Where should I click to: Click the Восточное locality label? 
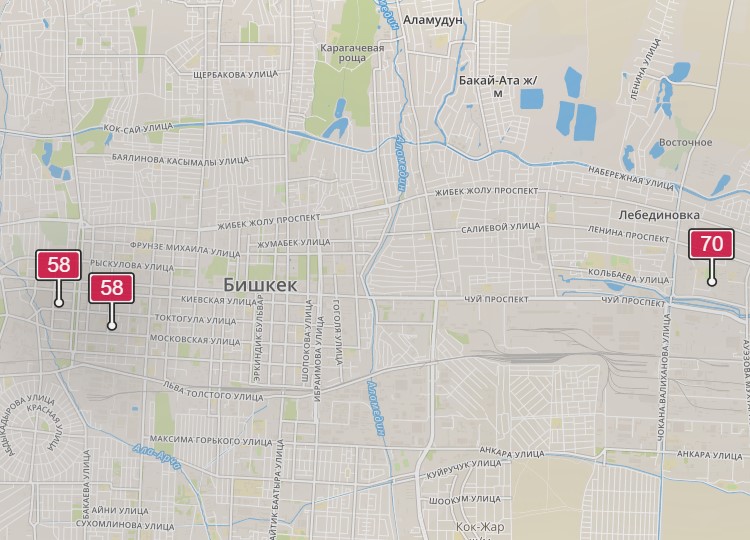click(x=685, y=143)
